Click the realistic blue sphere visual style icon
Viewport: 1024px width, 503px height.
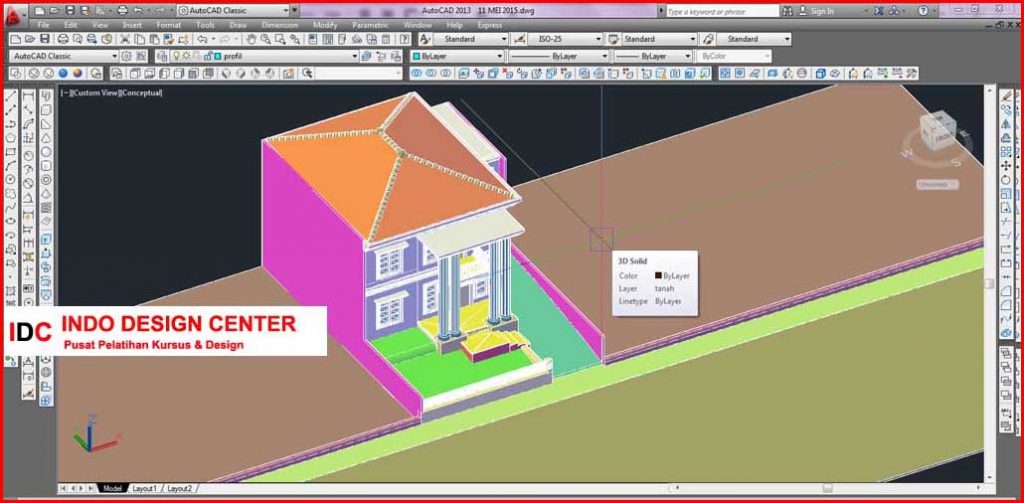tap(63, 73)
